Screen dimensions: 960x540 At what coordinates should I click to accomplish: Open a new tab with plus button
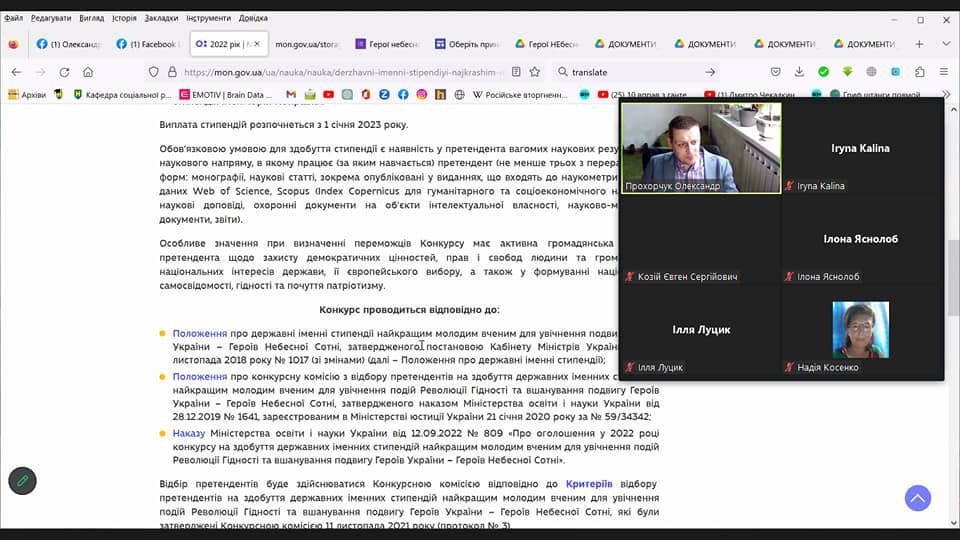(919, 44)
